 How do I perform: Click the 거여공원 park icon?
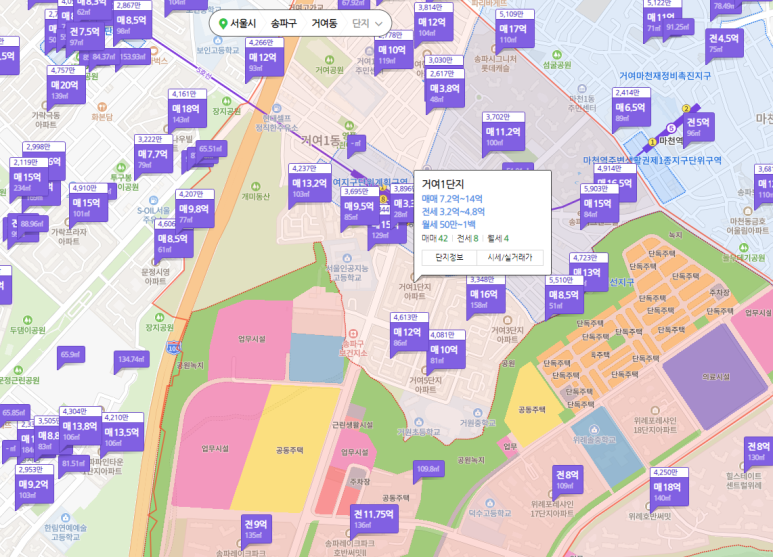[329, 61]
